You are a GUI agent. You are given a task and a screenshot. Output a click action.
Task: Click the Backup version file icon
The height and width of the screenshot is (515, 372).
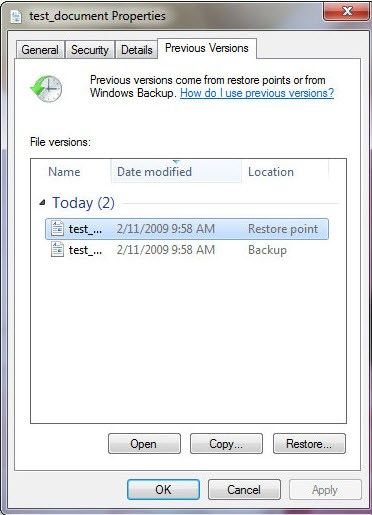57,250
